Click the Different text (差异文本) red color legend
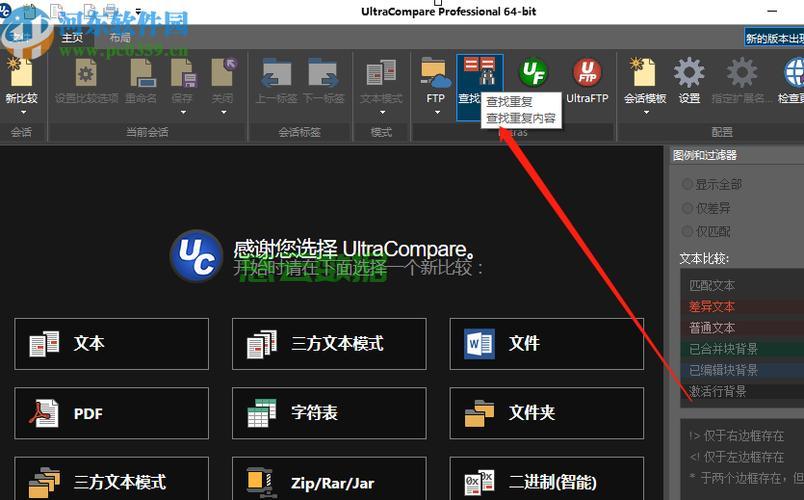Image resolution: width=804 pixels, height=500 pixels. pos(739,307)
